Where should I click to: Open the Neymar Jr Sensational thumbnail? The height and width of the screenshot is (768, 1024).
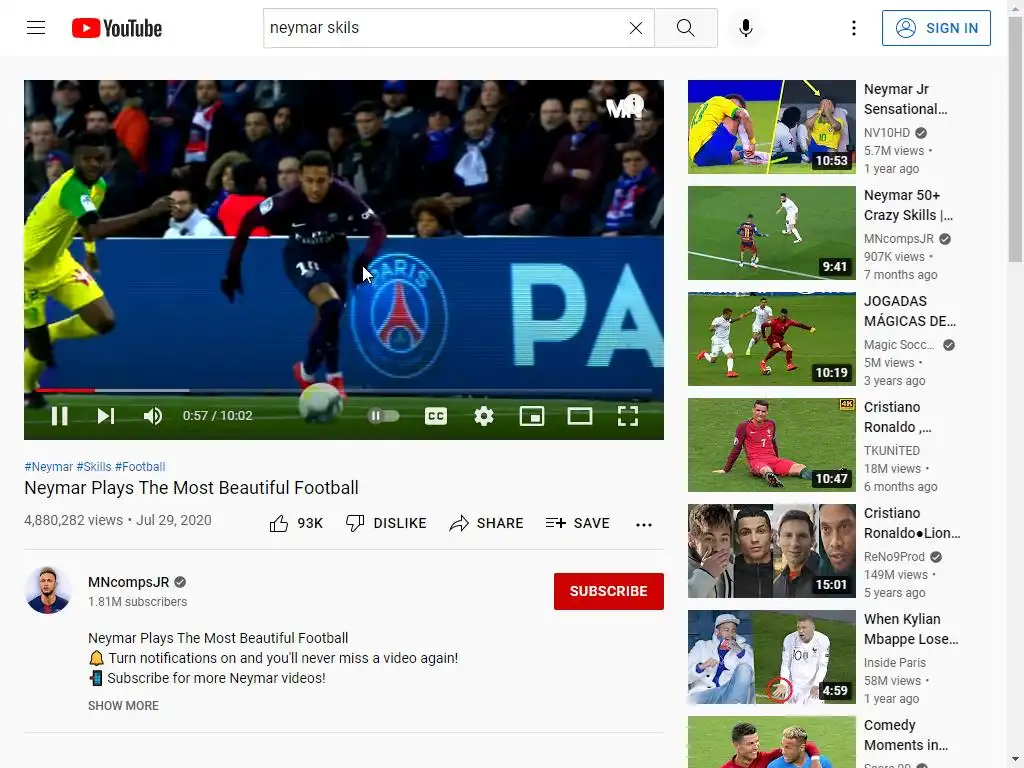point(772,127)
